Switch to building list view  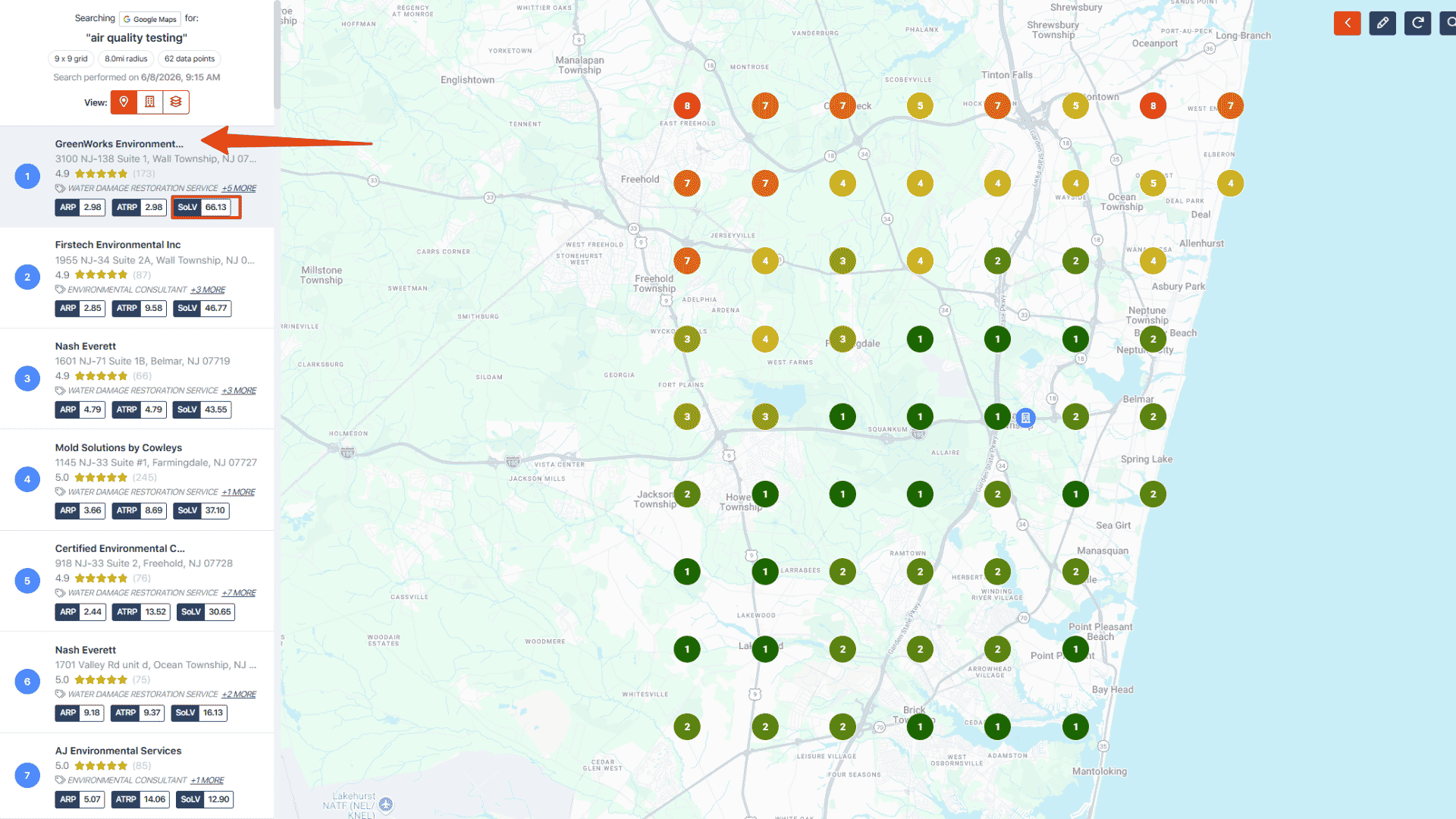[150, 102]
